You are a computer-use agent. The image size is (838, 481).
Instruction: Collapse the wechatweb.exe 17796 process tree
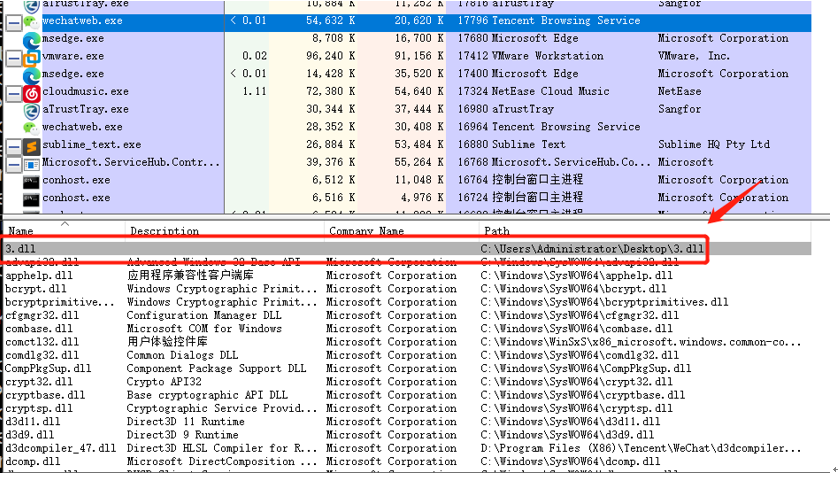14,22
